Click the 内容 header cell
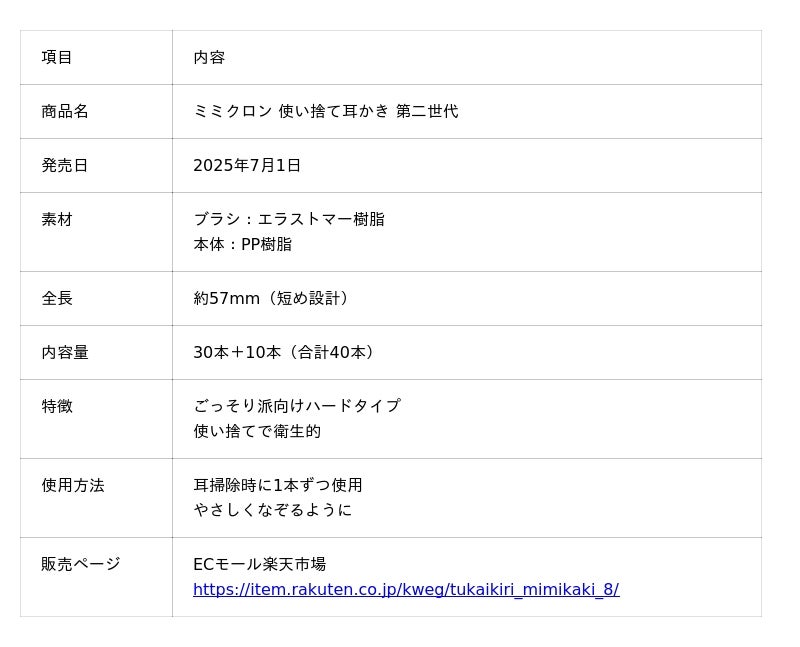Image resolution: width=800 pixels, height=647 pixels. [467, 57]
